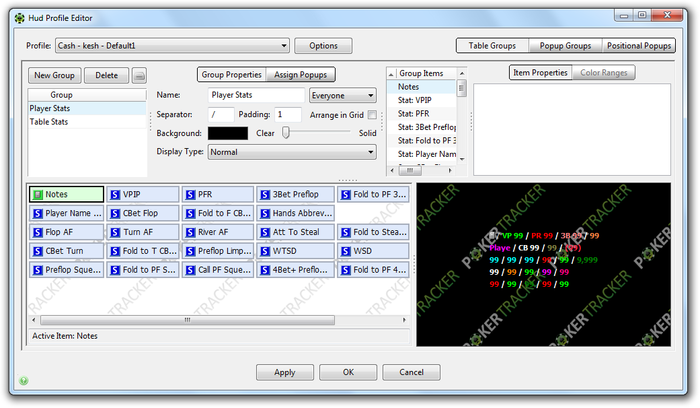700x408 pixels.
Task: Select the Hands Abbrev... stat tile
Action: tap(296, 213)
